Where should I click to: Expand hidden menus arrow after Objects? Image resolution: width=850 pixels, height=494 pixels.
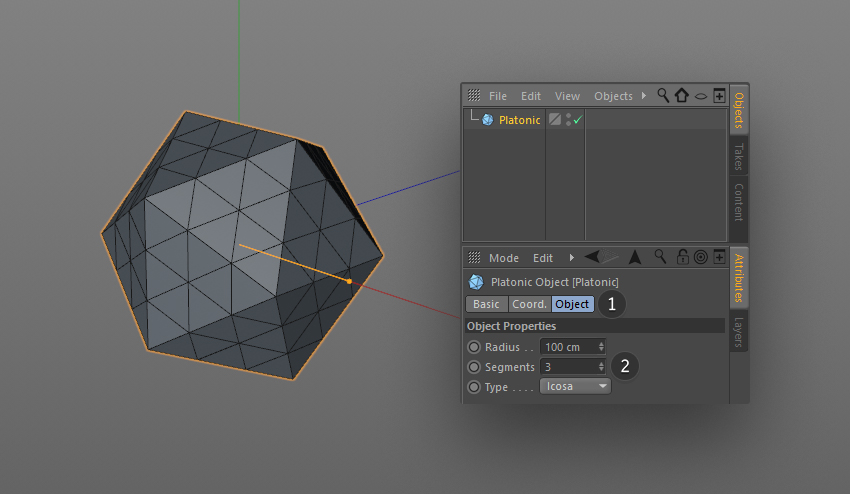(643, 95)
